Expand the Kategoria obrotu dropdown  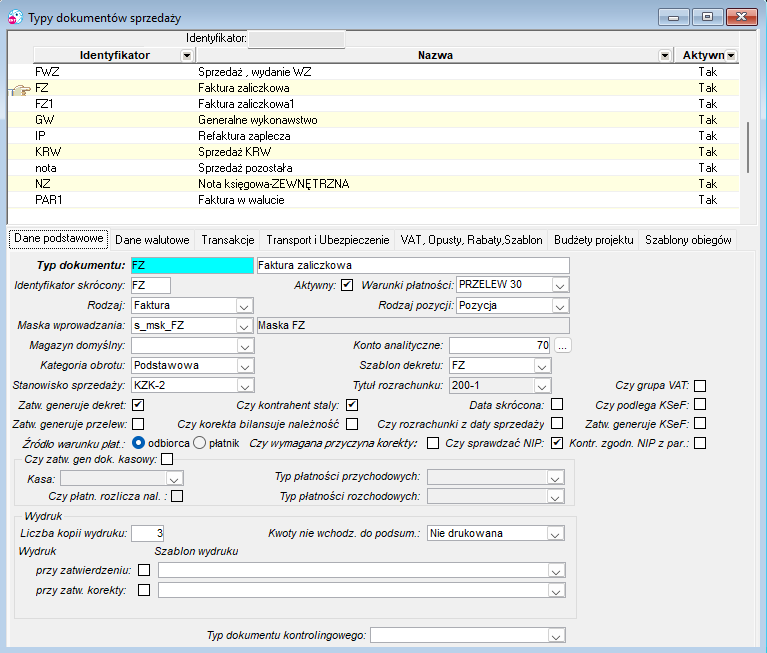[x=244, y=366]
